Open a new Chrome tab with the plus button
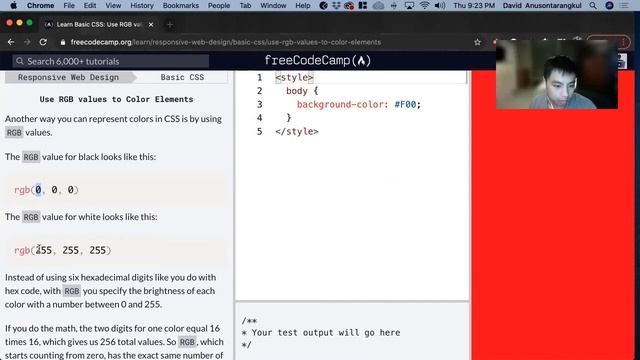This screenshot has width=640, height=360. tap(170, 24)
